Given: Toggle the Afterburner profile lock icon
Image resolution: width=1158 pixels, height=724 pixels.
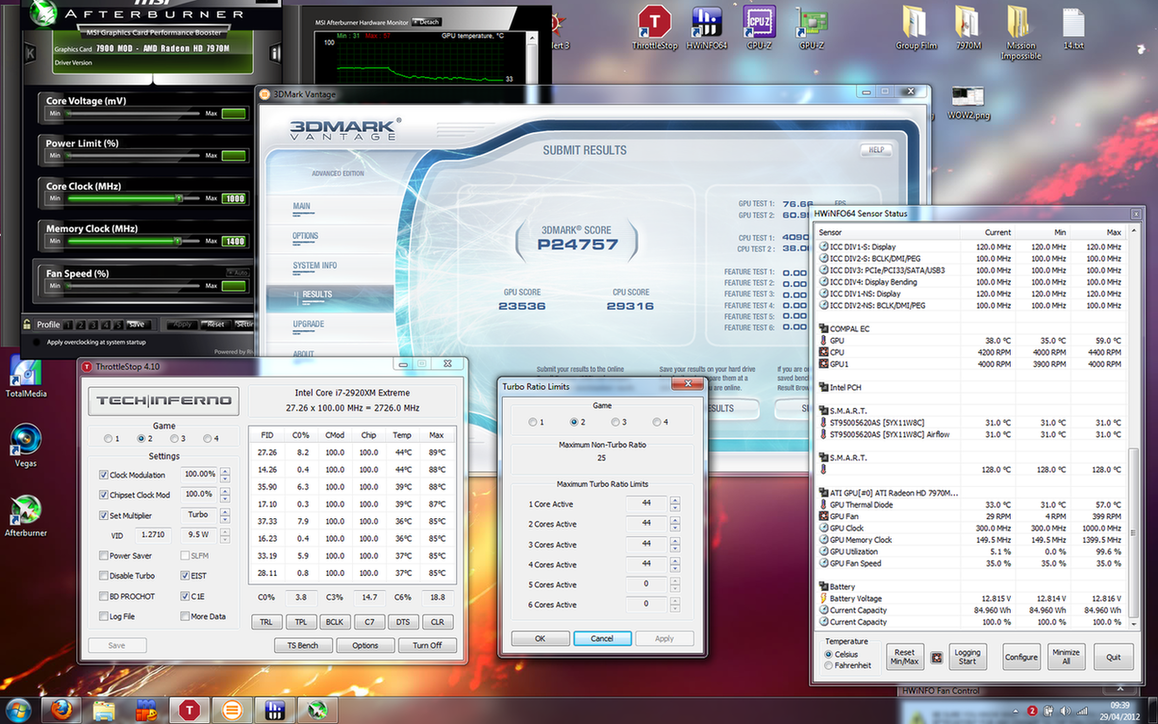Looking at the screenshot, I should tap(27, 324).
